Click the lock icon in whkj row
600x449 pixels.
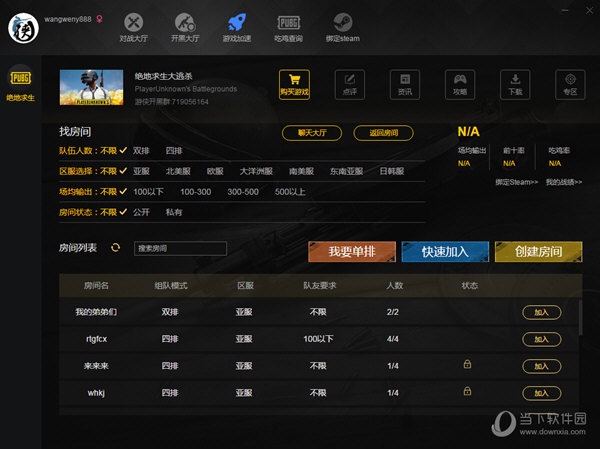click(467, 391)
